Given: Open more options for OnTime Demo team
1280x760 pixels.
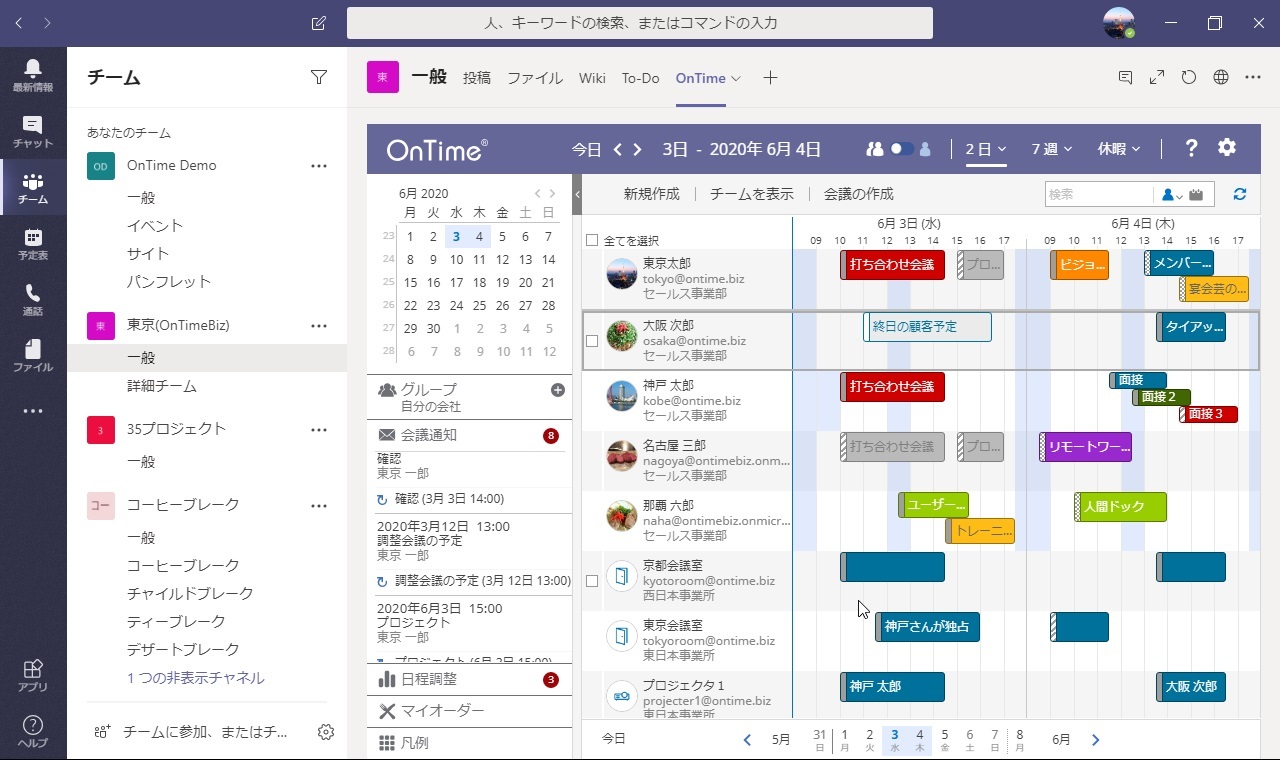Looking at the screenshot, I should coord(319,166).
